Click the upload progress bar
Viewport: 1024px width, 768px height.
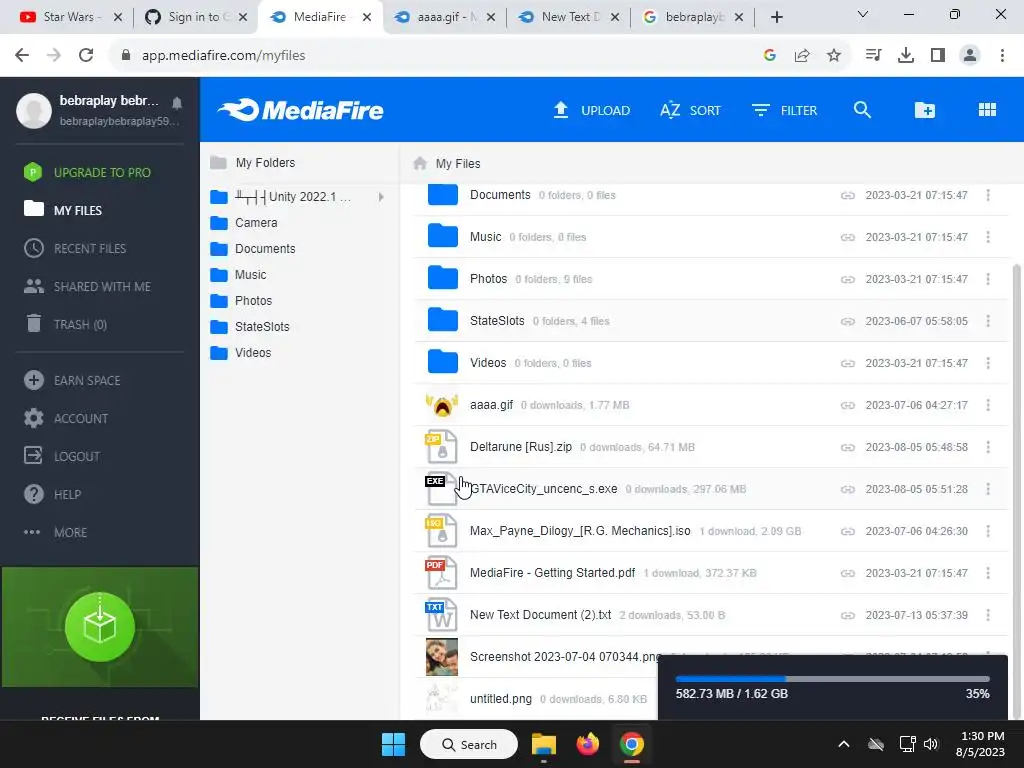click(833, 679)
